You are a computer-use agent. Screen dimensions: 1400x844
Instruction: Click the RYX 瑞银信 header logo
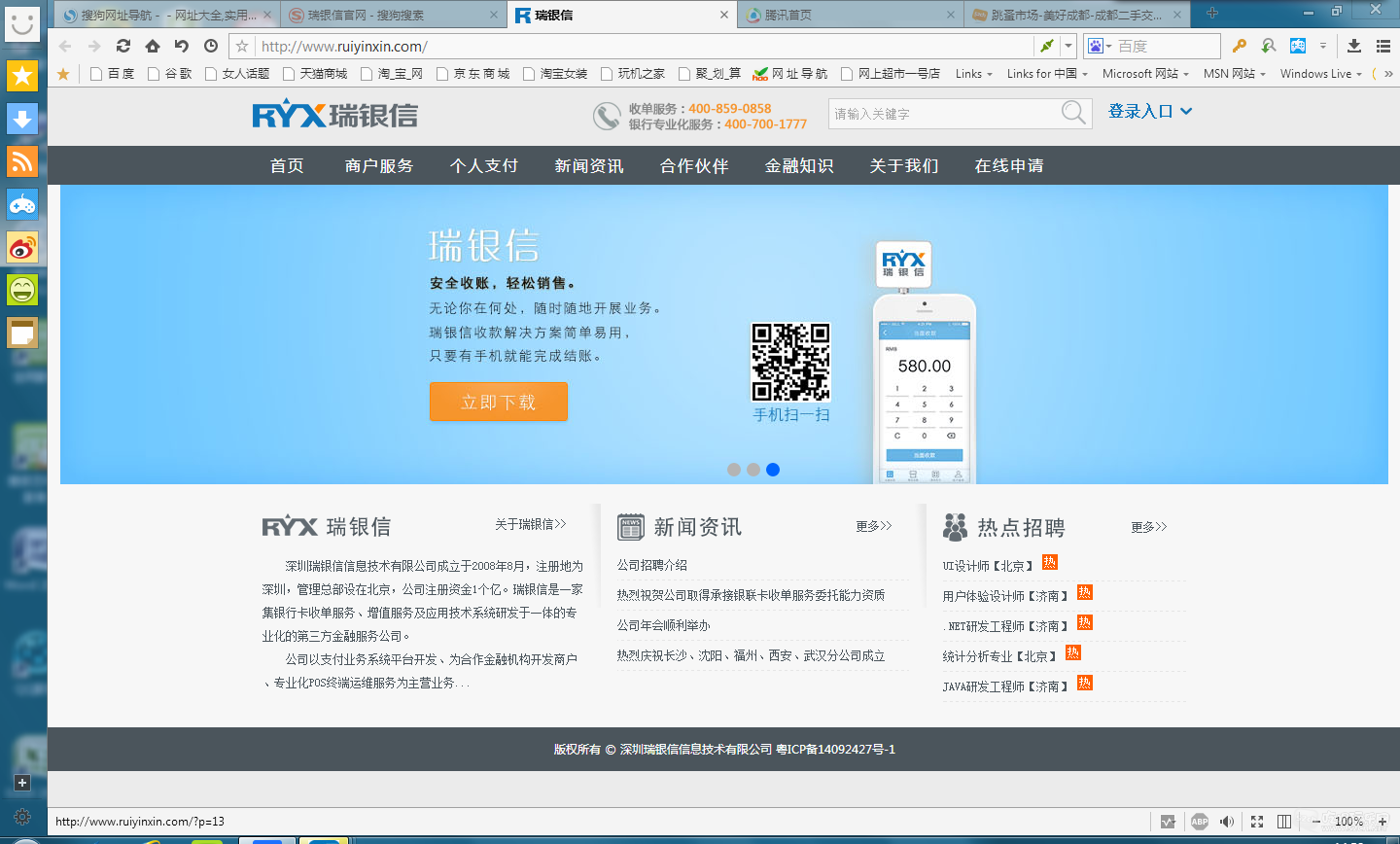click(334, 115)
